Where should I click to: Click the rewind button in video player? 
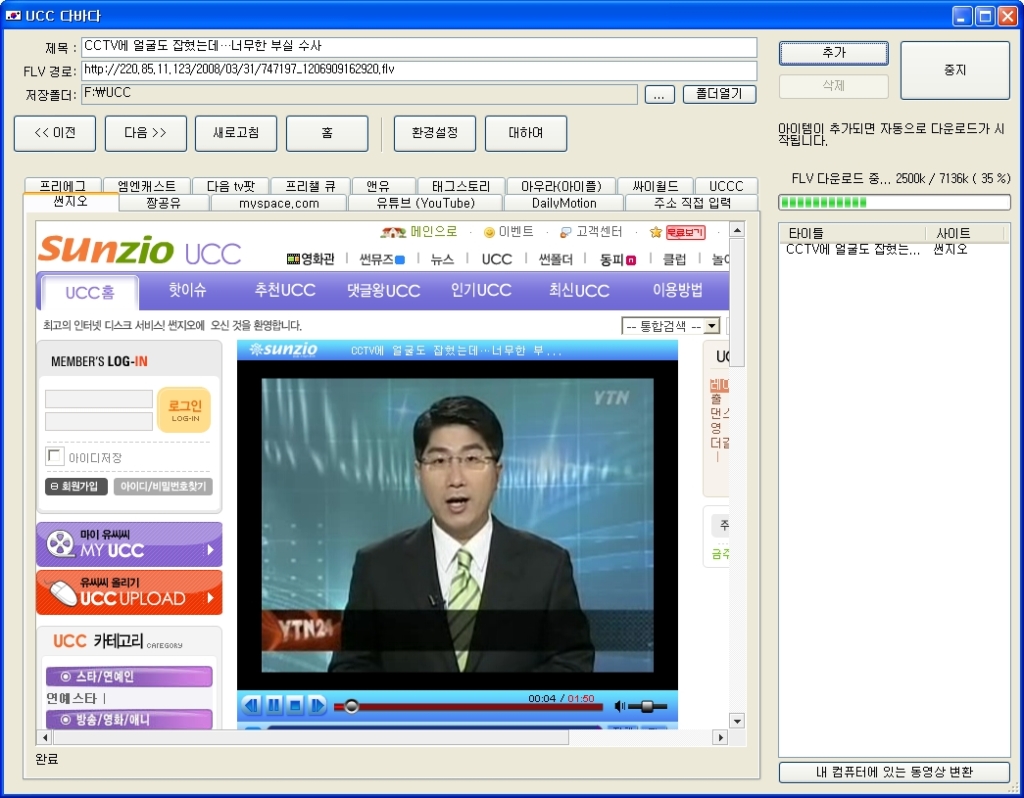point(251,705)
